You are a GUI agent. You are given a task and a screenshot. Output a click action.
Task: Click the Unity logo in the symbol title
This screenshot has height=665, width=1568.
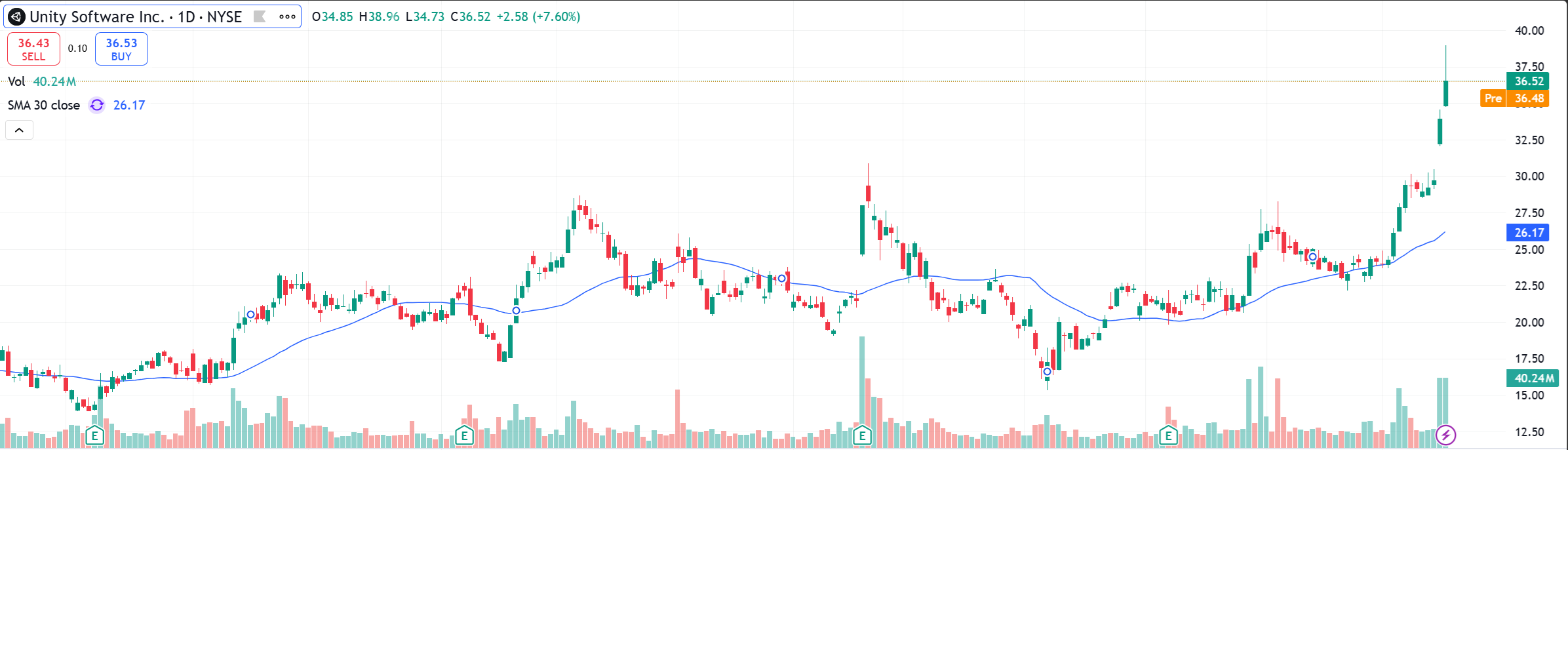pos(16,16)
